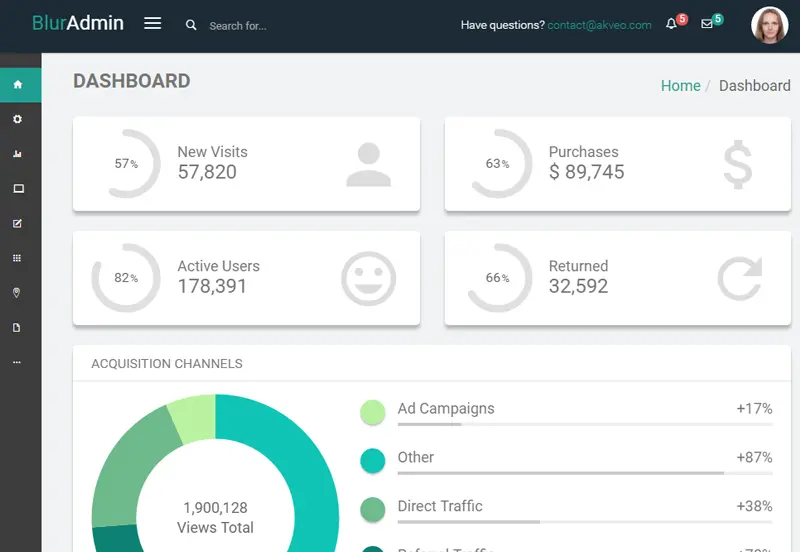
Task: Open the user profile avatar dropdown
Action: pos(770,25)
